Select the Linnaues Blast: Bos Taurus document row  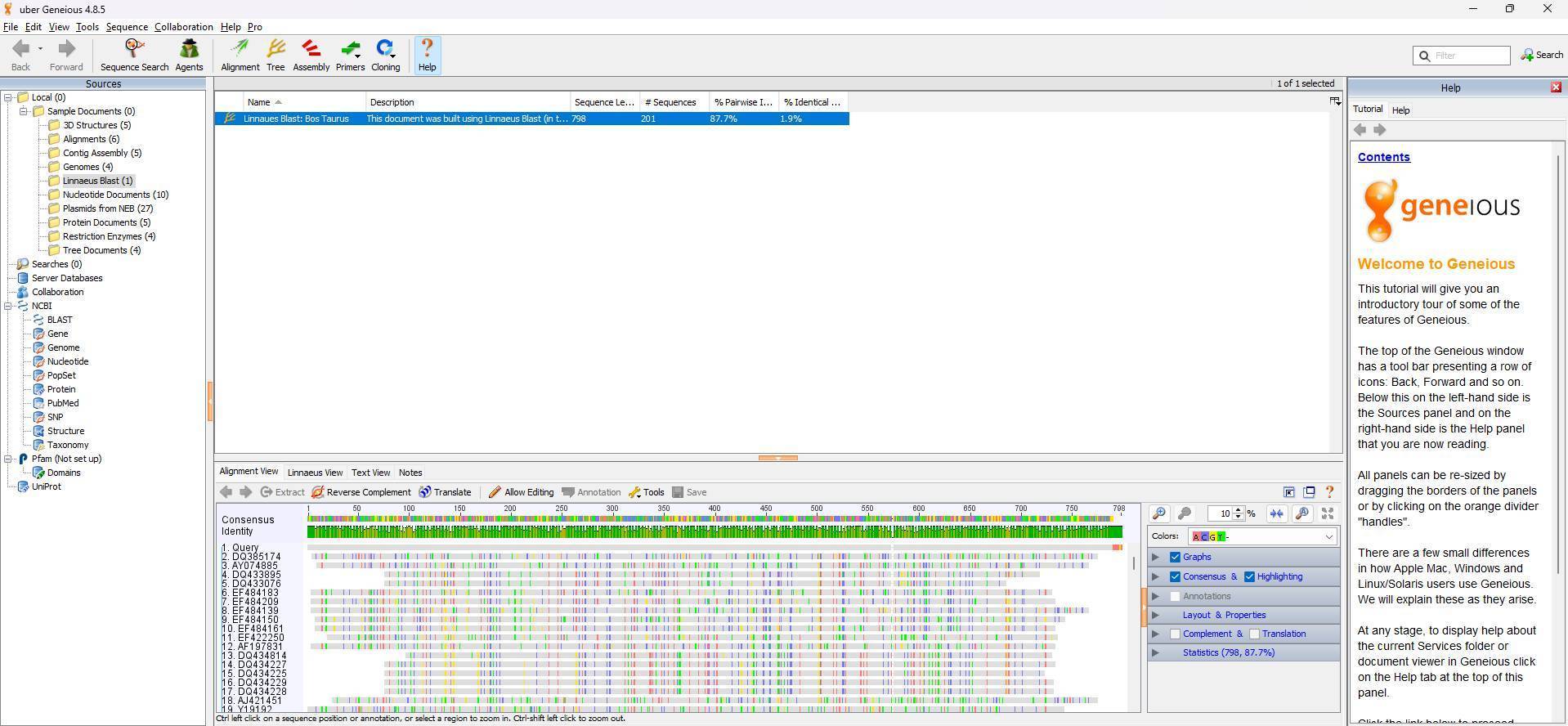point(532,119)
